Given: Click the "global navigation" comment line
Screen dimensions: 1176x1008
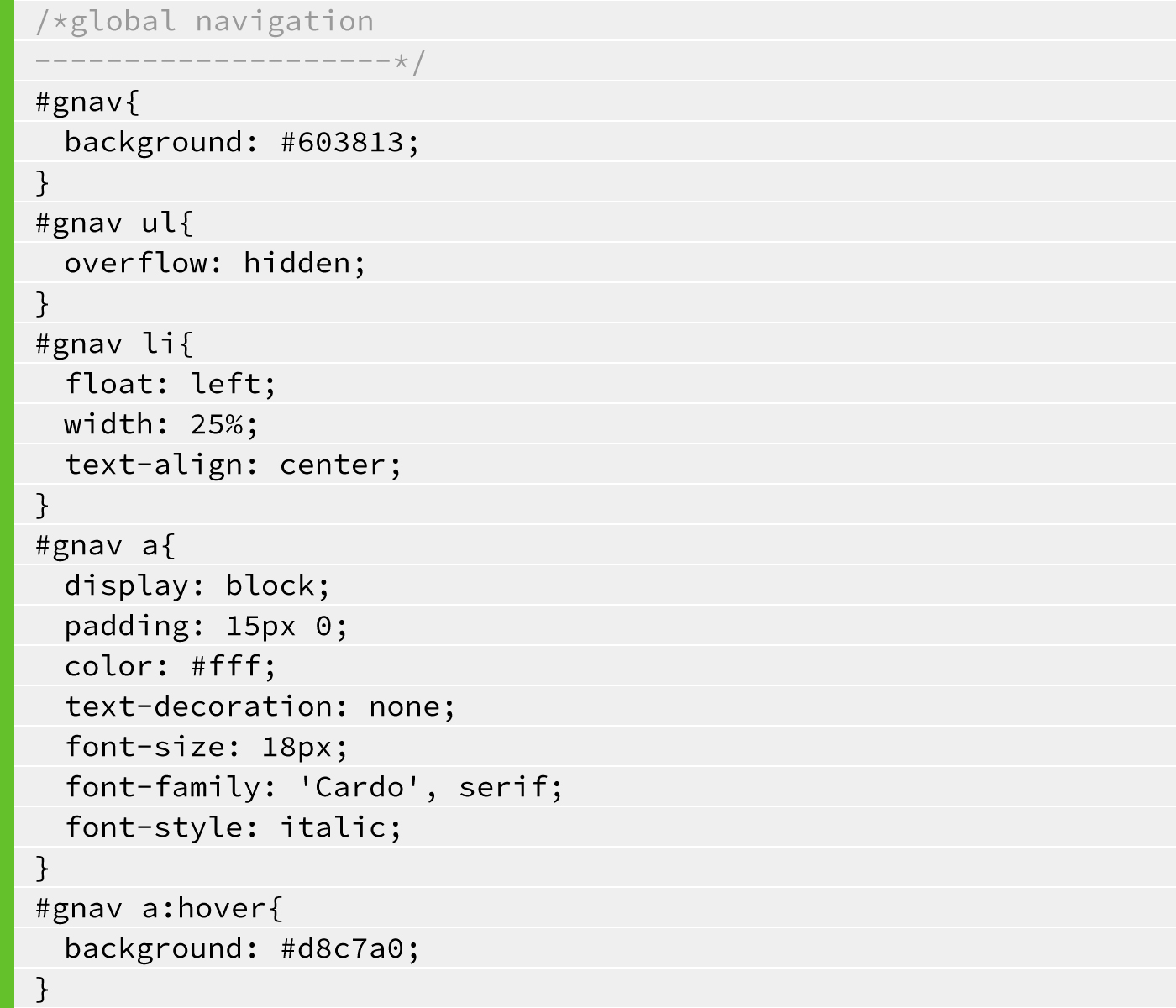Looking at the screenshot, I should tap(205, 21).
